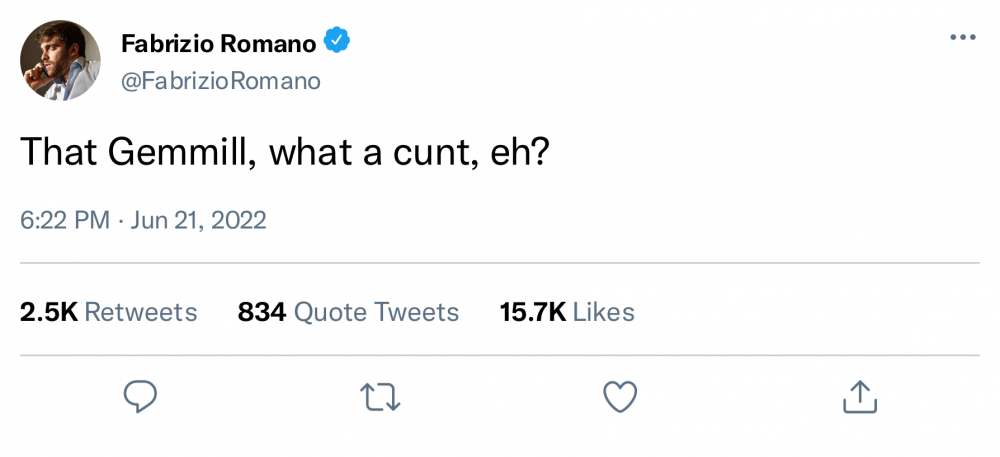Click the bold 15.7K likes number

click(x=533, y=312)
